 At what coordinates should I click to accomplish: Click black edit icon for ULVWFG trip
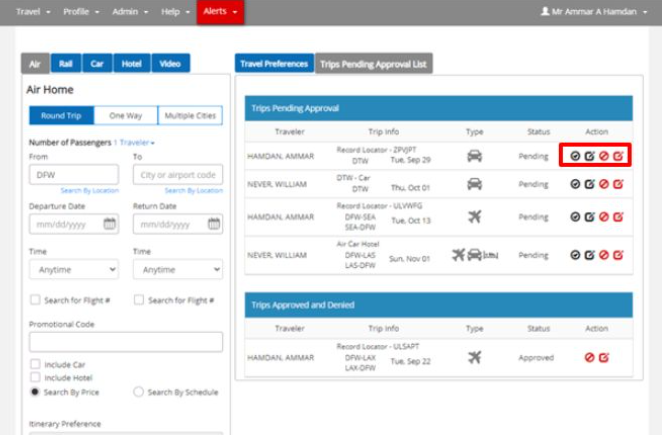[589, 217]
